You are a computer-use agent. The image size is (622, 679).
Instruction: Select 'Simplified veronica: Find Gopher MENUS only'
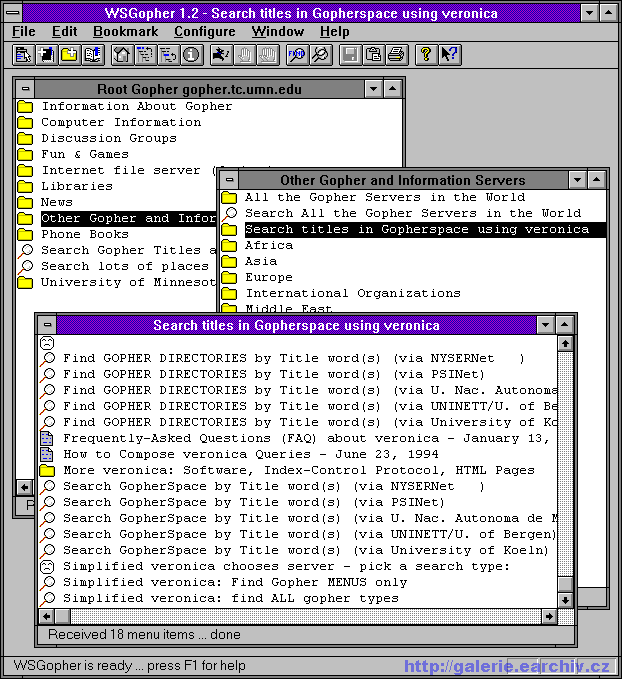tap(235, 582)
